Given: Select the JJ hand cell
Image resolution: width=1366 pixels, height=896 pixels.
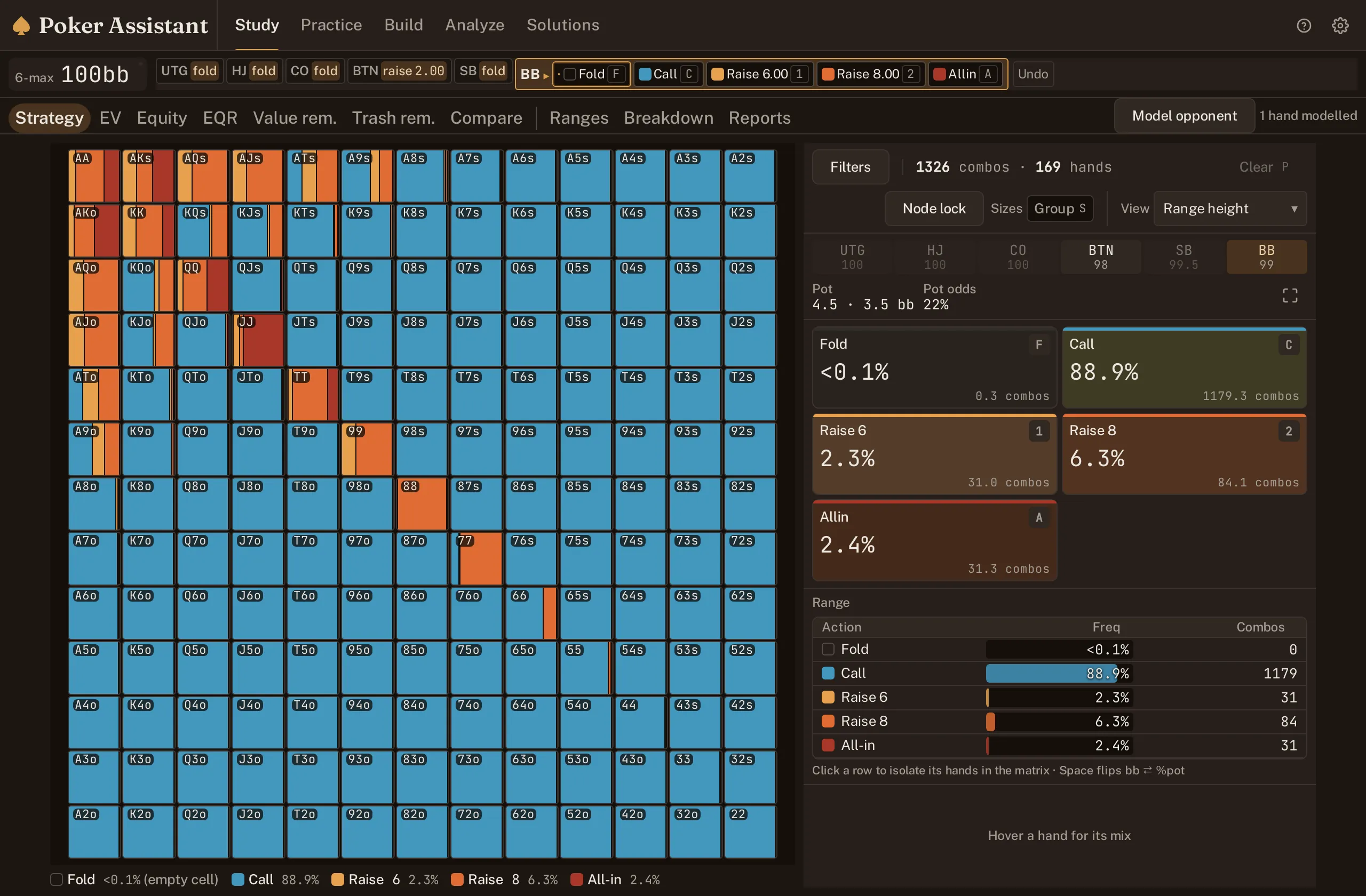Looking at the screenshot, I should coord(258,340).
